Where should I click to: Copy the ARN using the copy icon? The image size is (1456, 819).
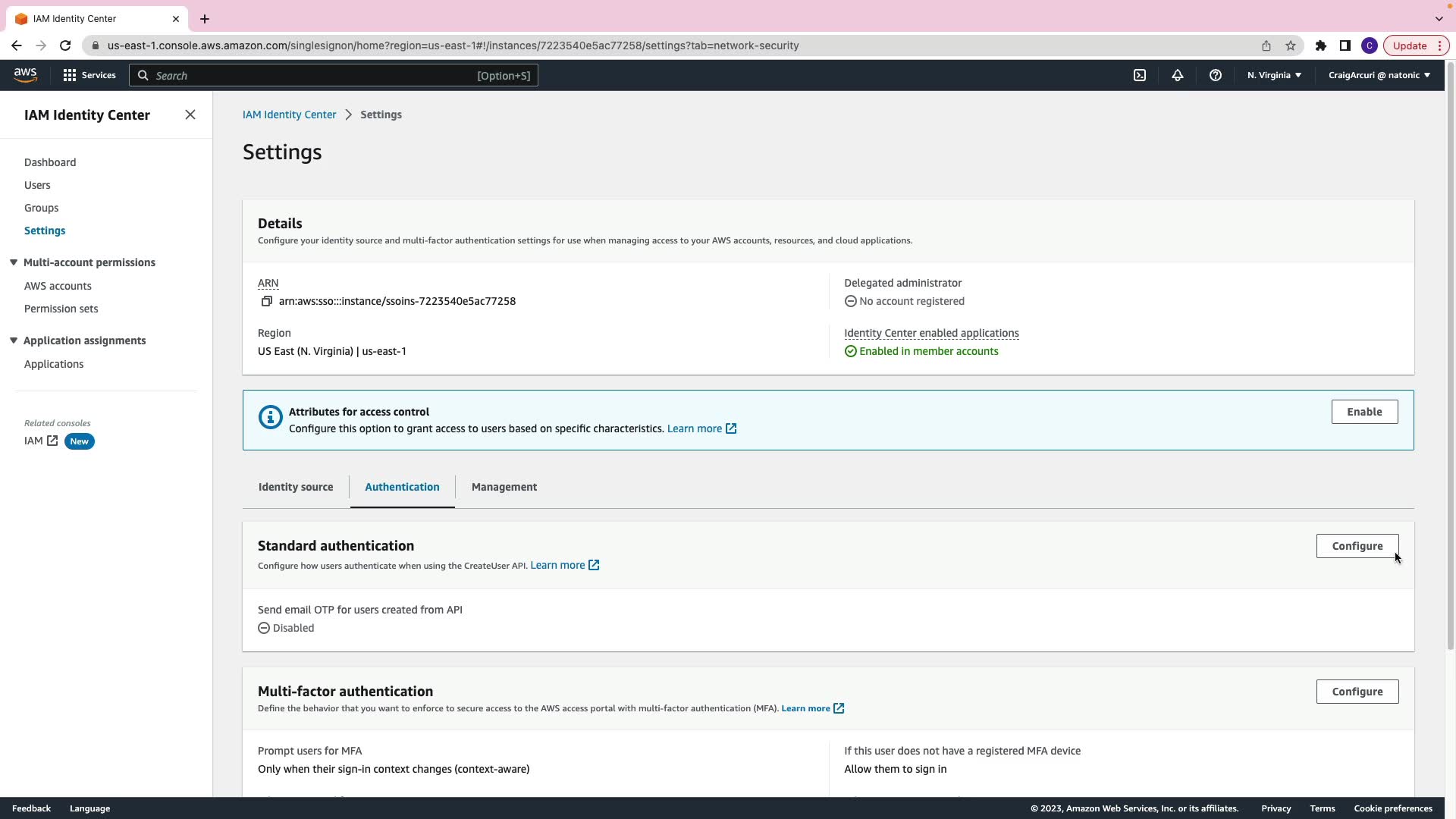(266, 301)
